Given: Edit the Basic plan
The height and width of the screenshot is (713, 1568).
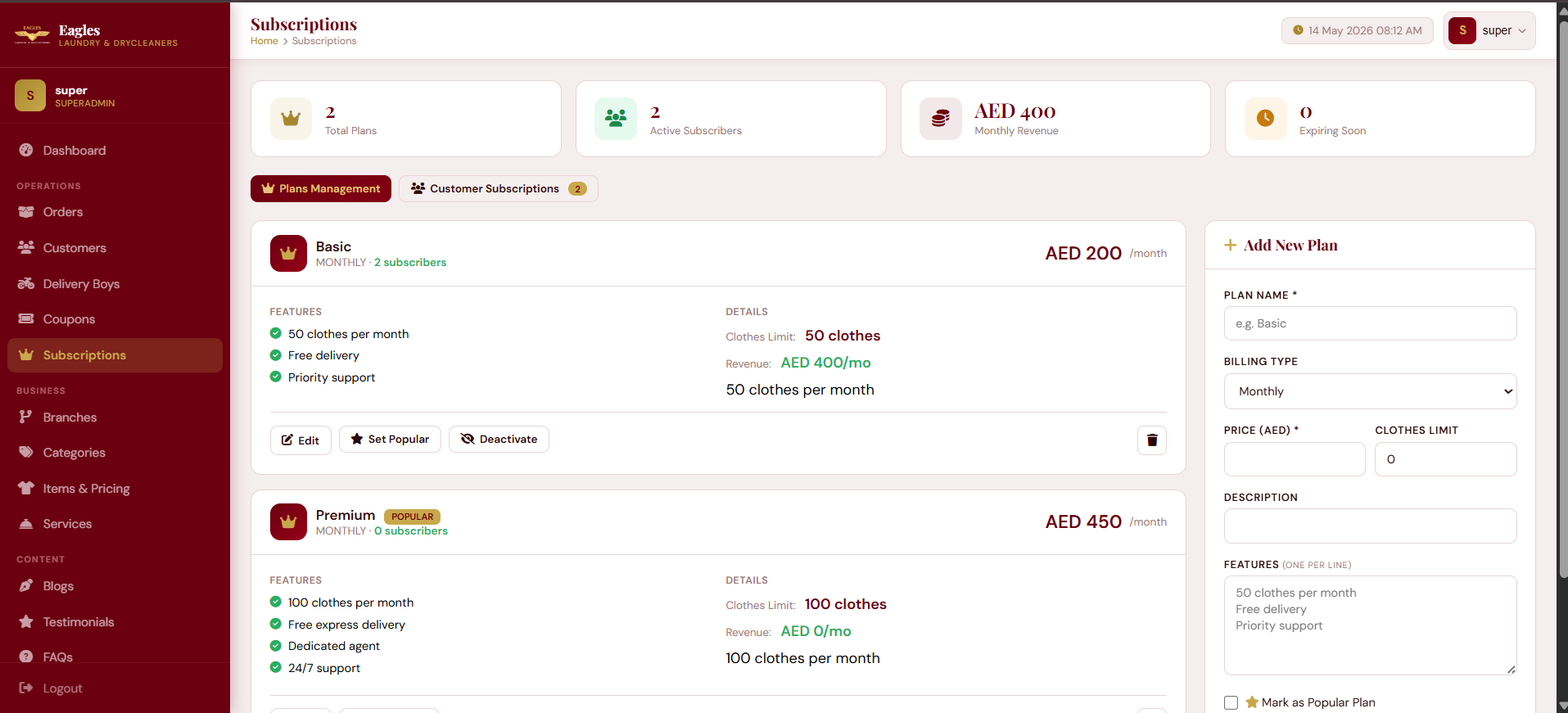Looking at the screenshot, I should 300,440.
